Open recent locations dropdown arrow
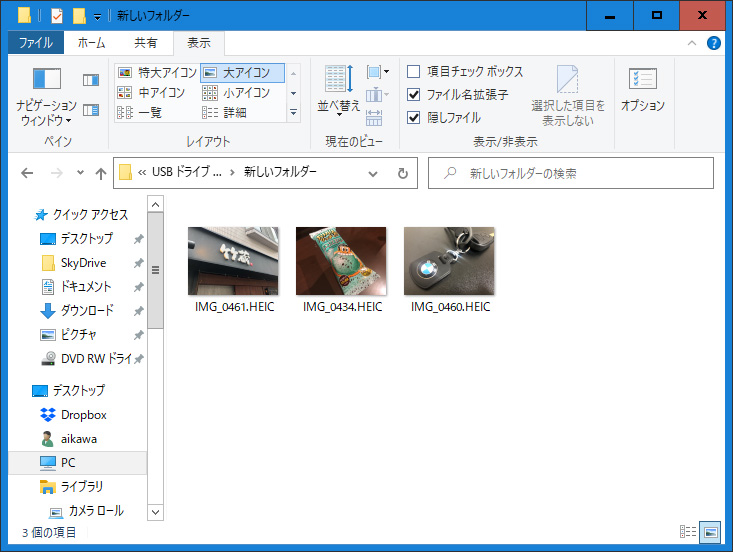733x552 pixels. coord(80,172)
